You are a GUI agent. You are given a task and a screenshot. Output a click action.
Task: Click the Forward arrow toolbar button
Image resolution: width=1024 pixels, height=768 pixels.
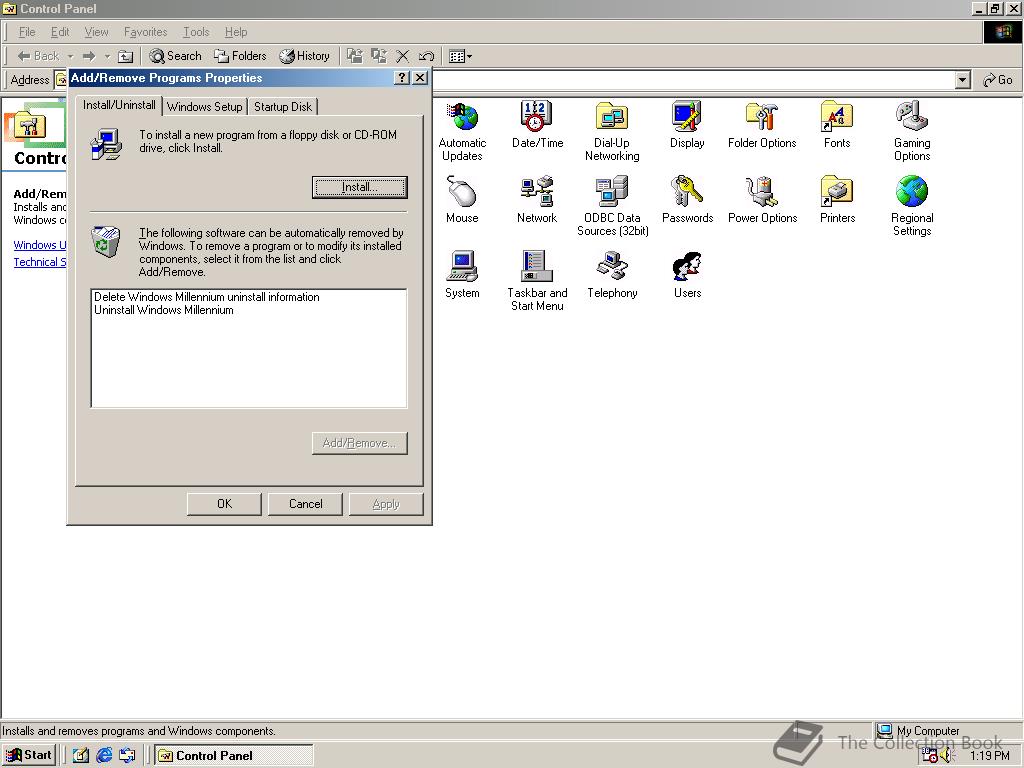coord(89,56)
